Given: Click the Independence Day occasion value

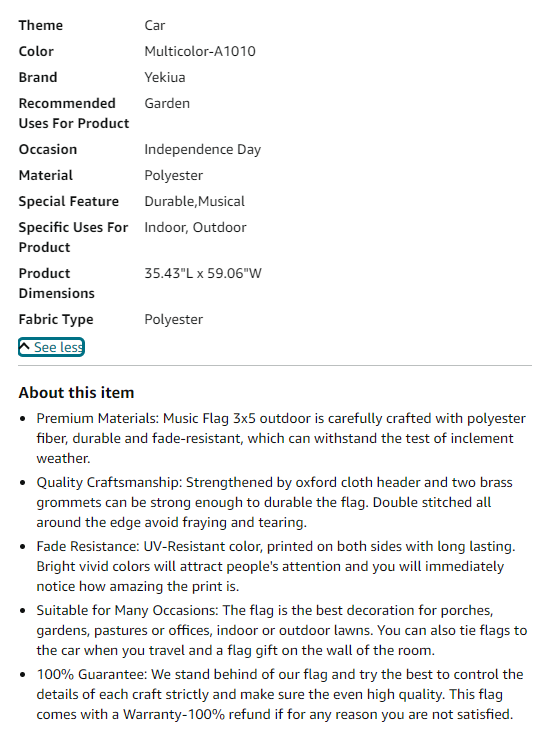Looking at the screenshot, I should coord(203,150).
